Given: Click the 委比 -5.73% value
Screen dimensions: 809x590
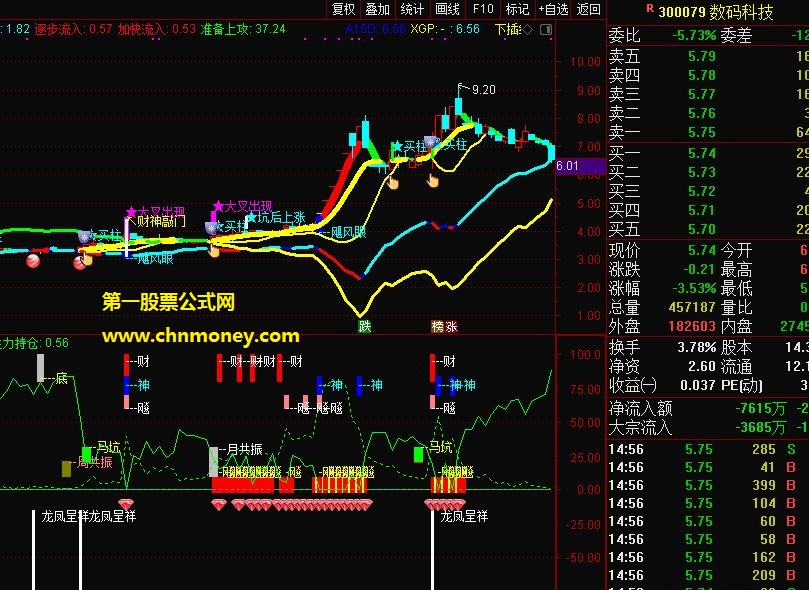Looking at the screenshot, I should (x=694, y=36).
